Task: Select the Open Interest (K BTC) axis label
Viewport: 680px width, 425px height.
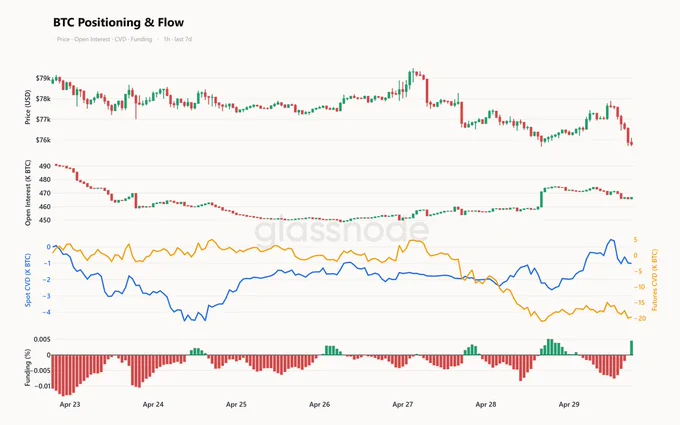Action: (x=28, y=193)
